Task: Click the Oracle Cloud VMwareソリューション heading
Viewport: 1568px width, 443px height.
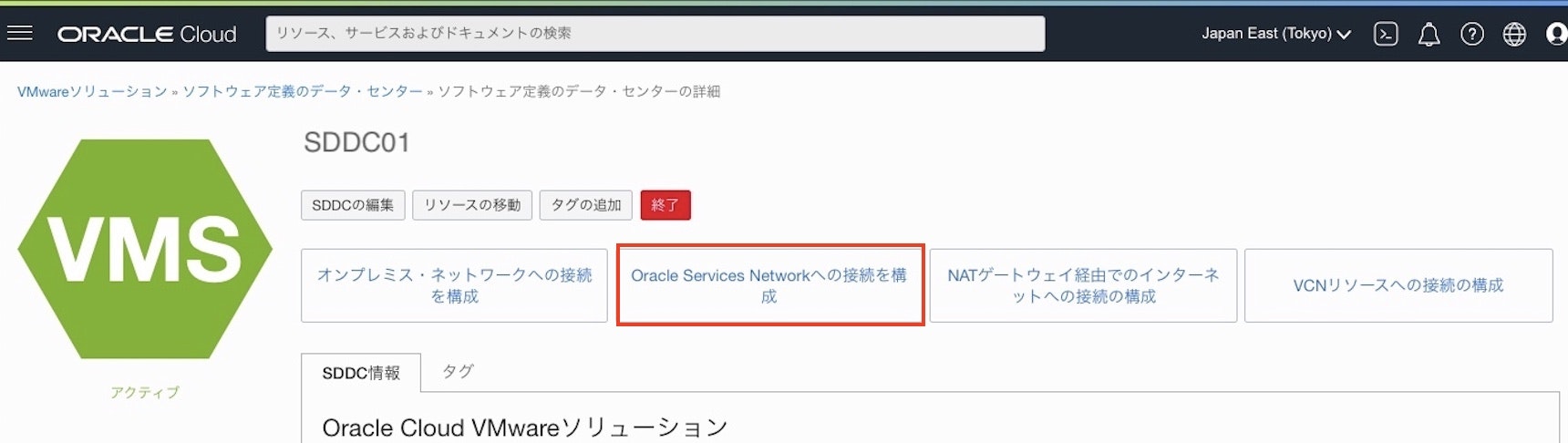Action: [525, 428]
